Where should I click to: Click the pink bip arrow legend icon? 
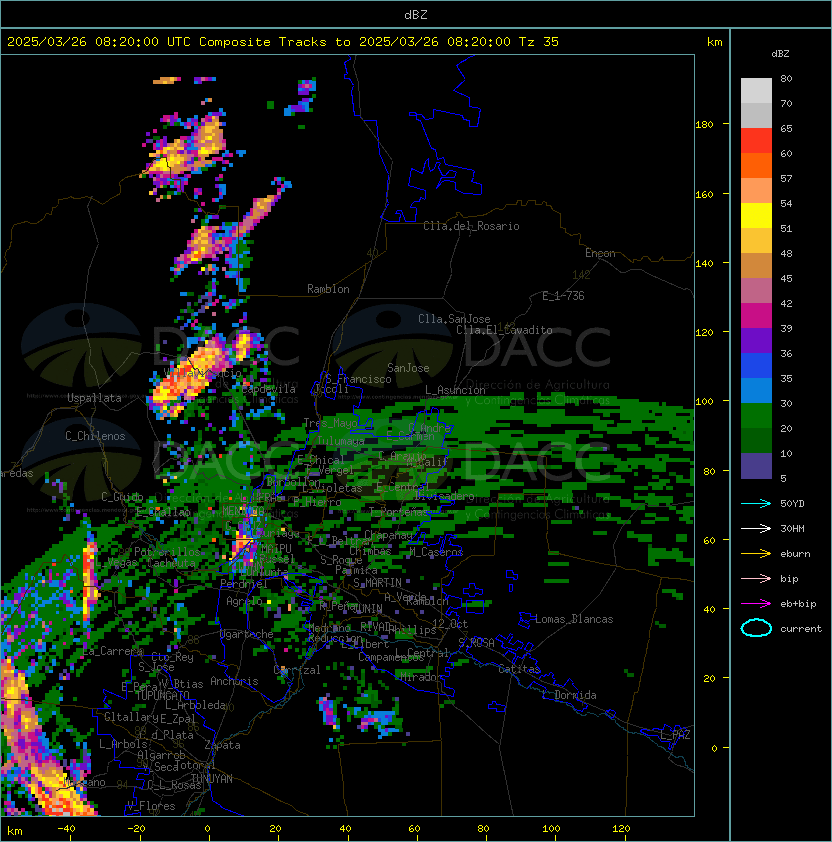click(x=756, y=578)
